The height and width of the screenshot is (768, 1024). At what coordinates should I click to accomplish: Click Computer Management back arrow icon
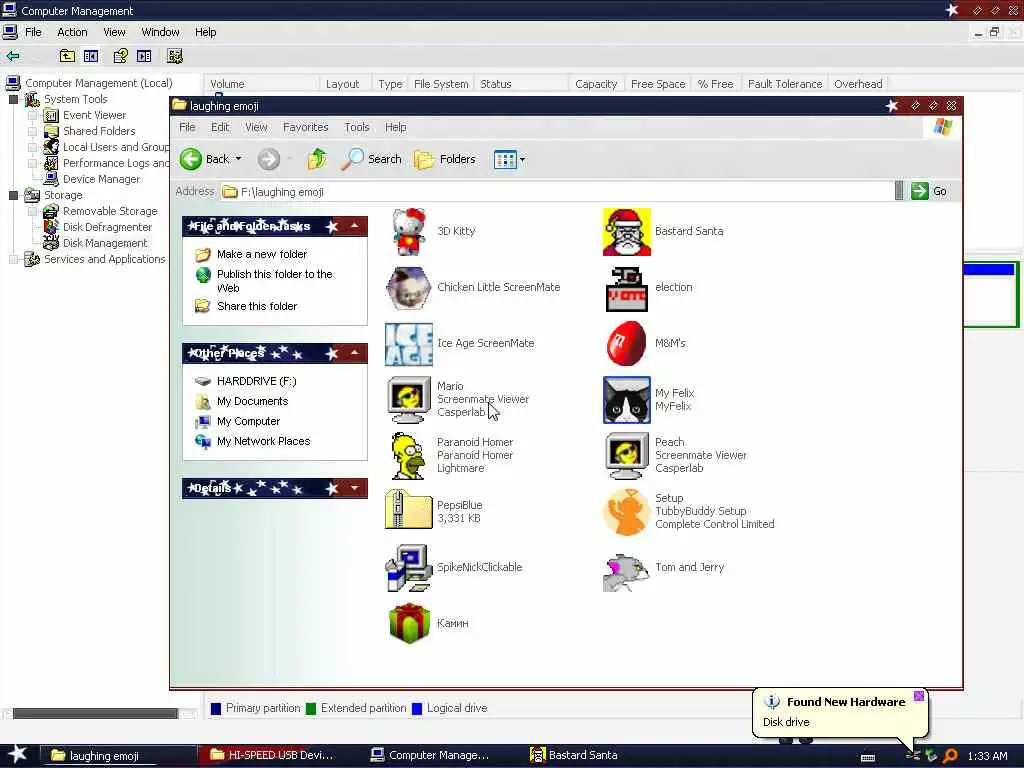13,56
